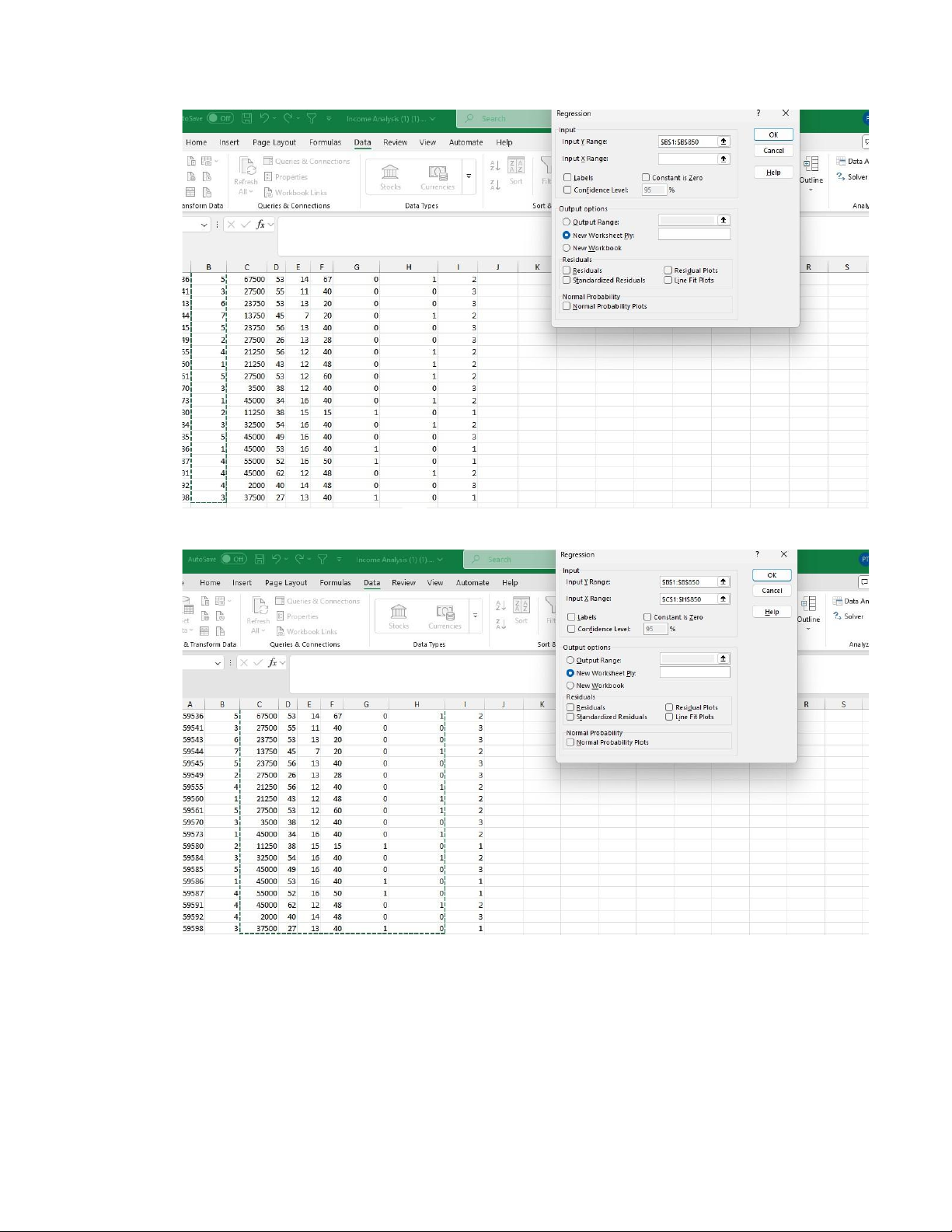Viewport: 952px width, 1232px height.
Task: Switch to Page Layout tab in lower ribbon
Action: click(285, 582)
